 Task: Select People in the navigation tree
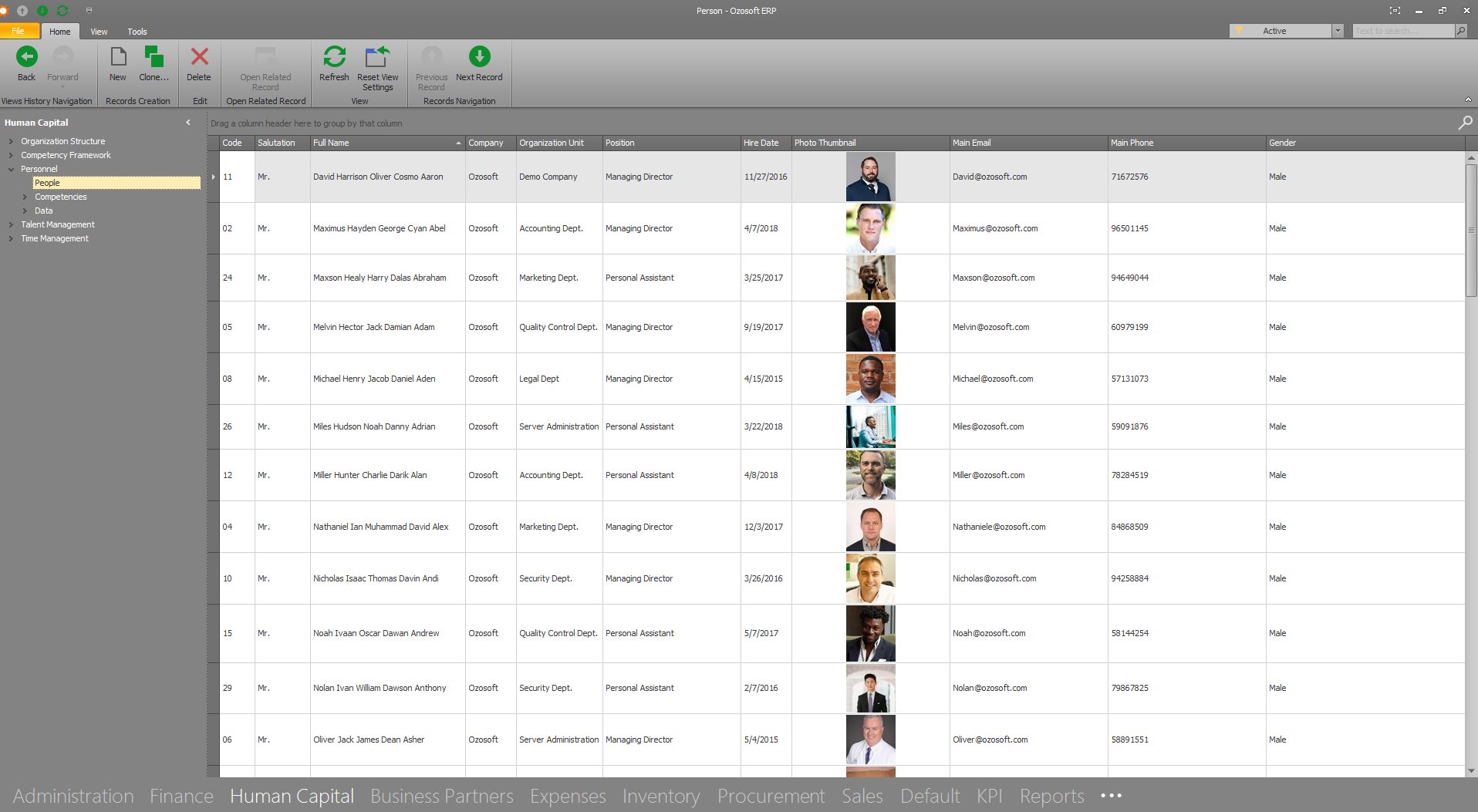pos(116,183)
